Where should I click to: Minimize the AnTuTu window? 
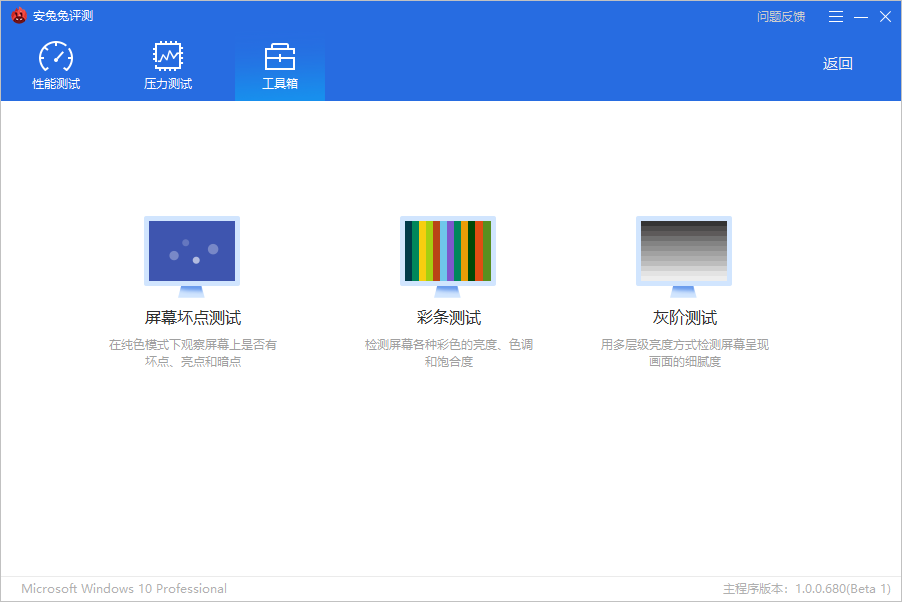[861, 17]
